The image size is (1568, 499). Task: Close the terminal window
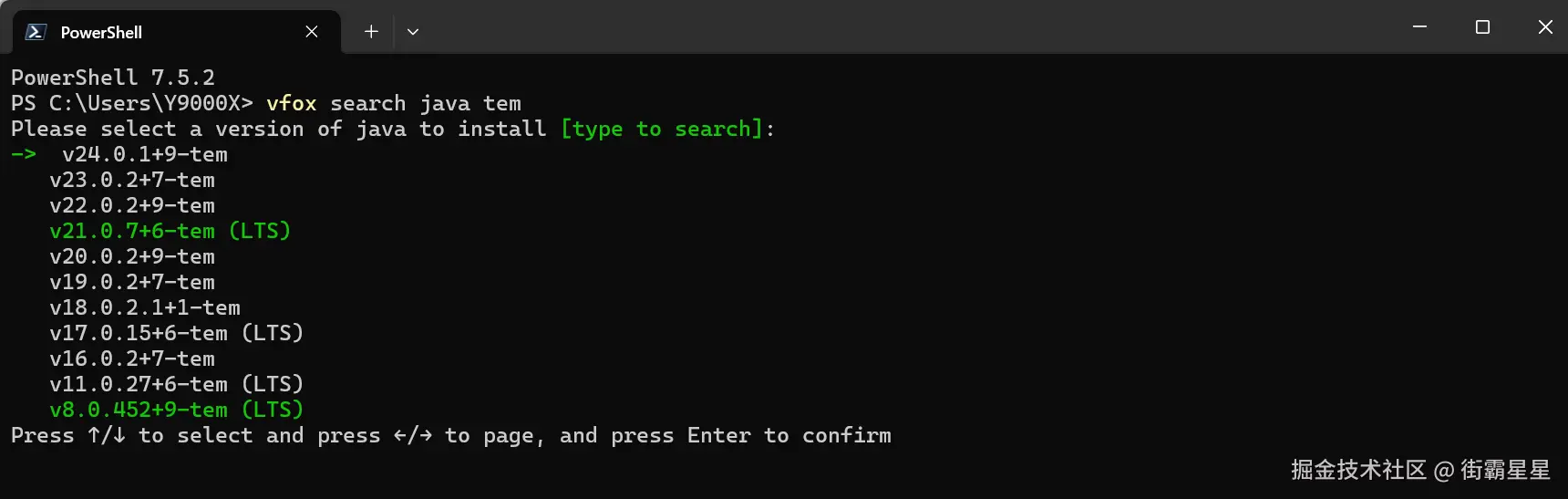1545,27
